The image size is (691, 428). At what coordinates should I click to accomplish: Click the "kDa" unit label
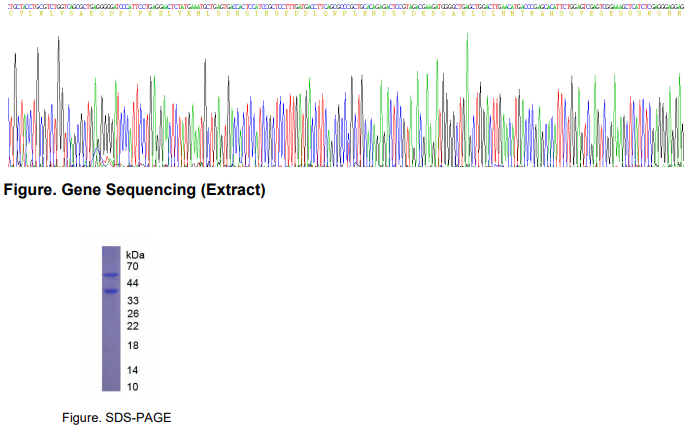(135, 255)
